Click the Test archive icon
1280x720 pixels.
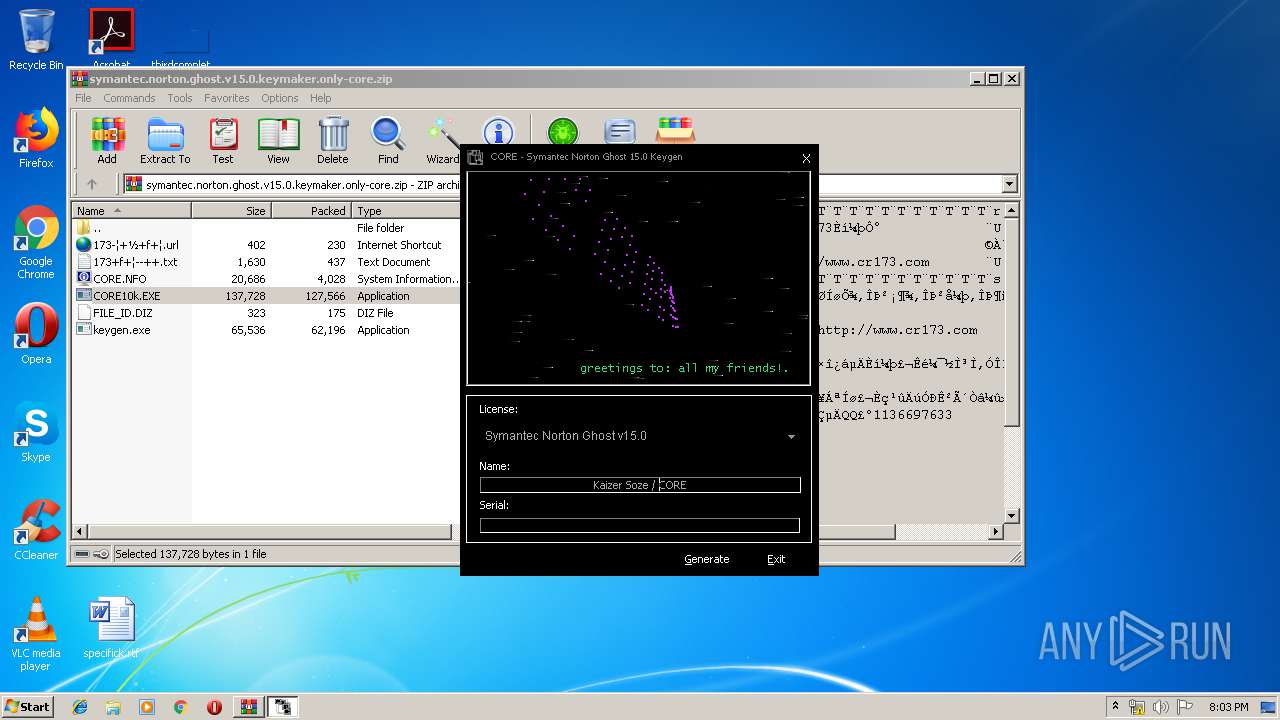[223, 140]
